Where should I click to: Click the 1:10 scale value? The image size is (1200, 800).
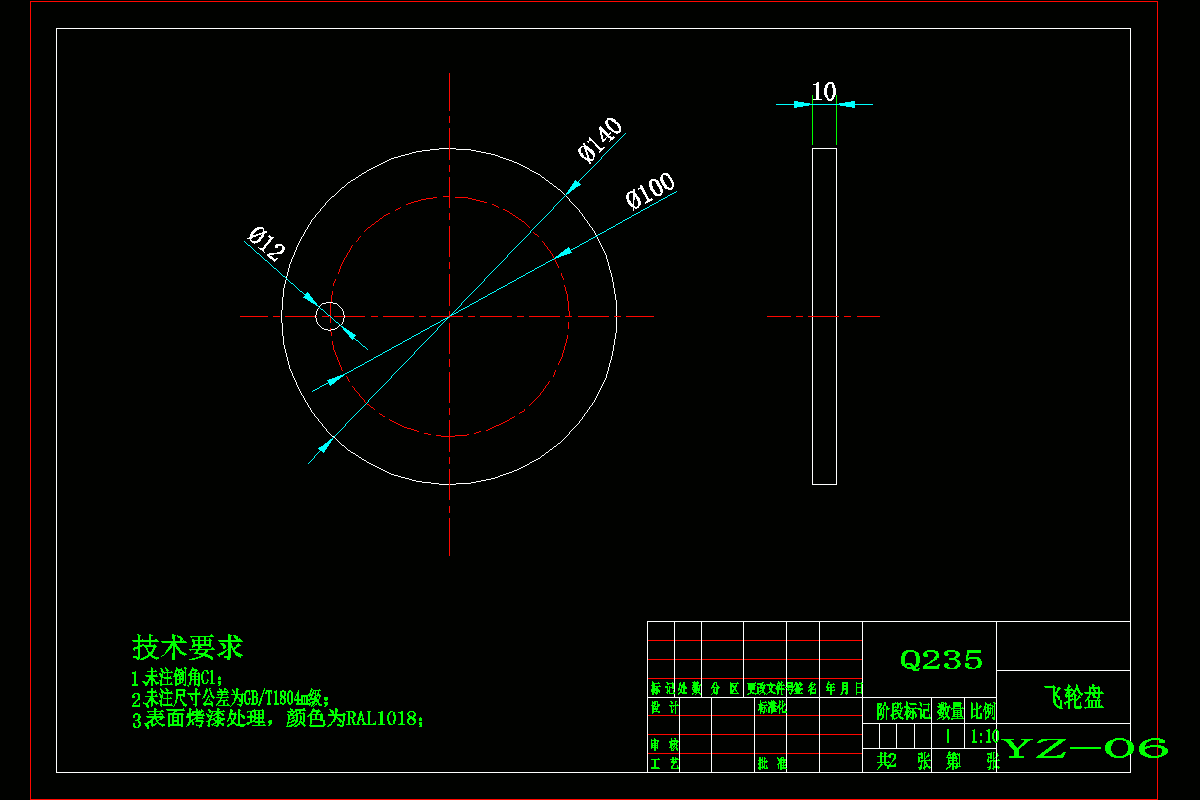click(x=984, y=736)
